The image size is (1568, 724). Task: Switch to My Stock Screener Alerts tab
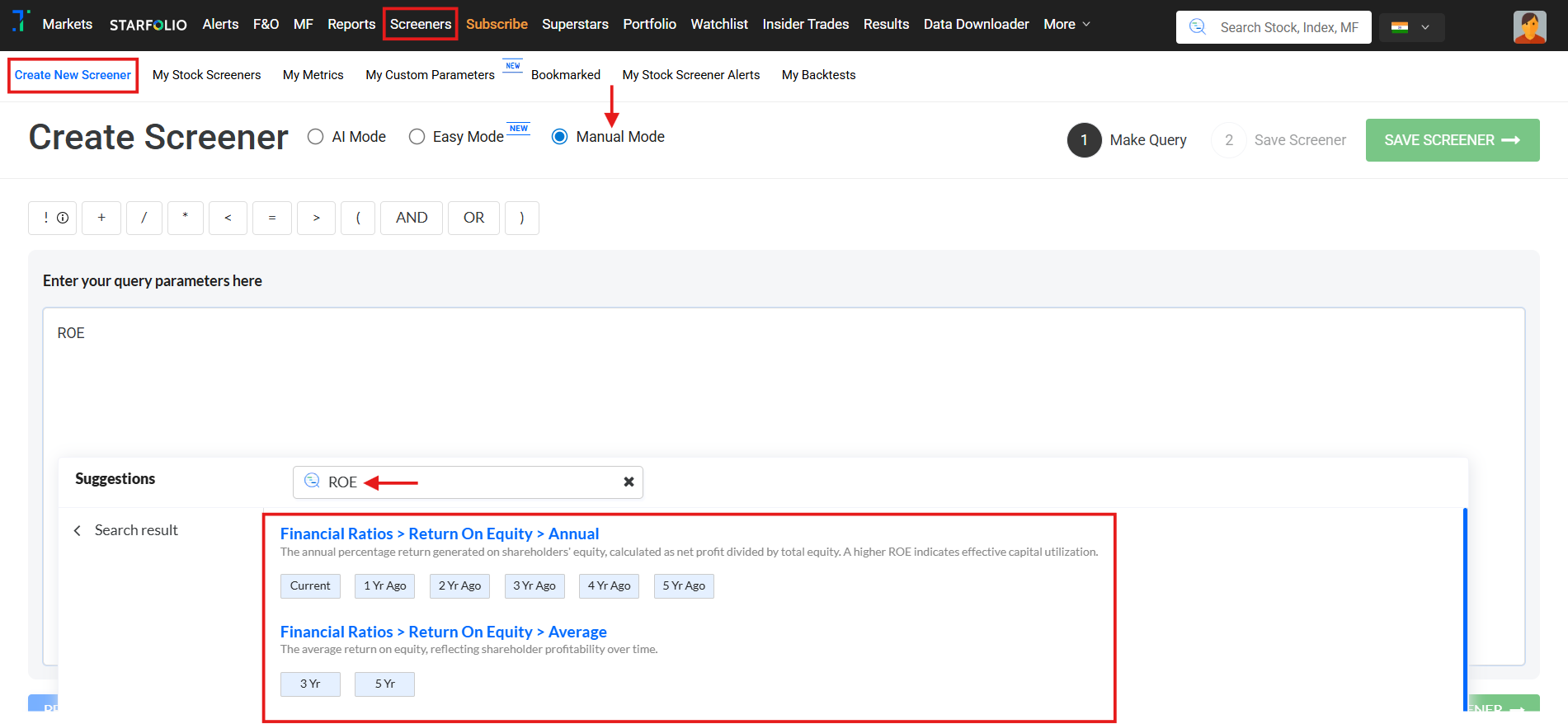pyautogui.click(x=691, y=75)
